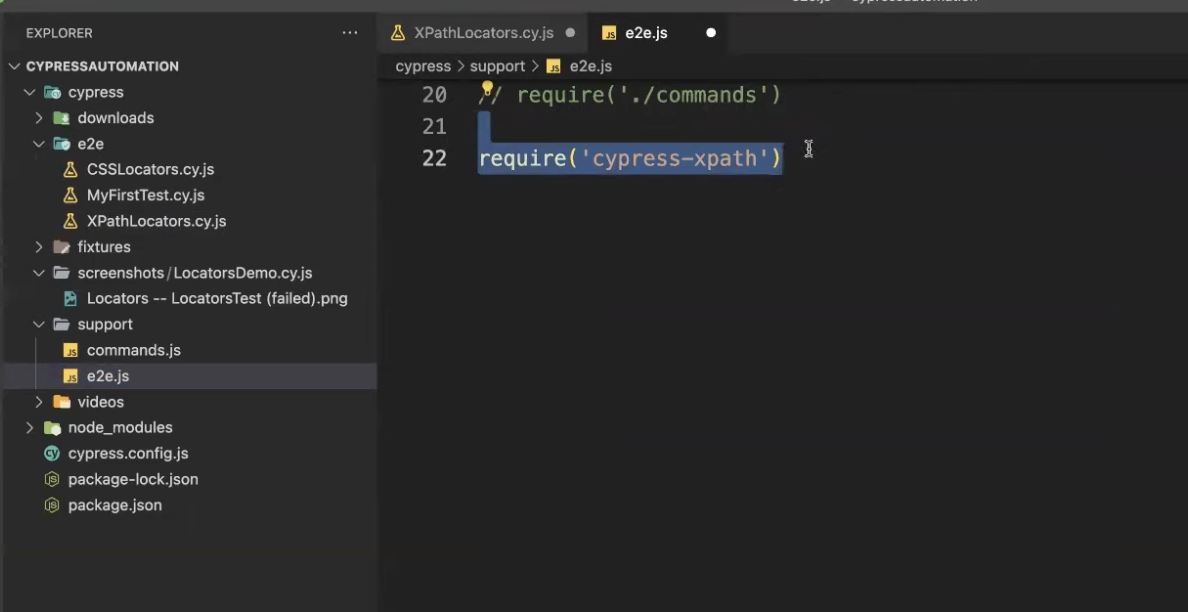Click the JS icon beside e2e.js in tree

pyautogui.click(x=70, y=376)
